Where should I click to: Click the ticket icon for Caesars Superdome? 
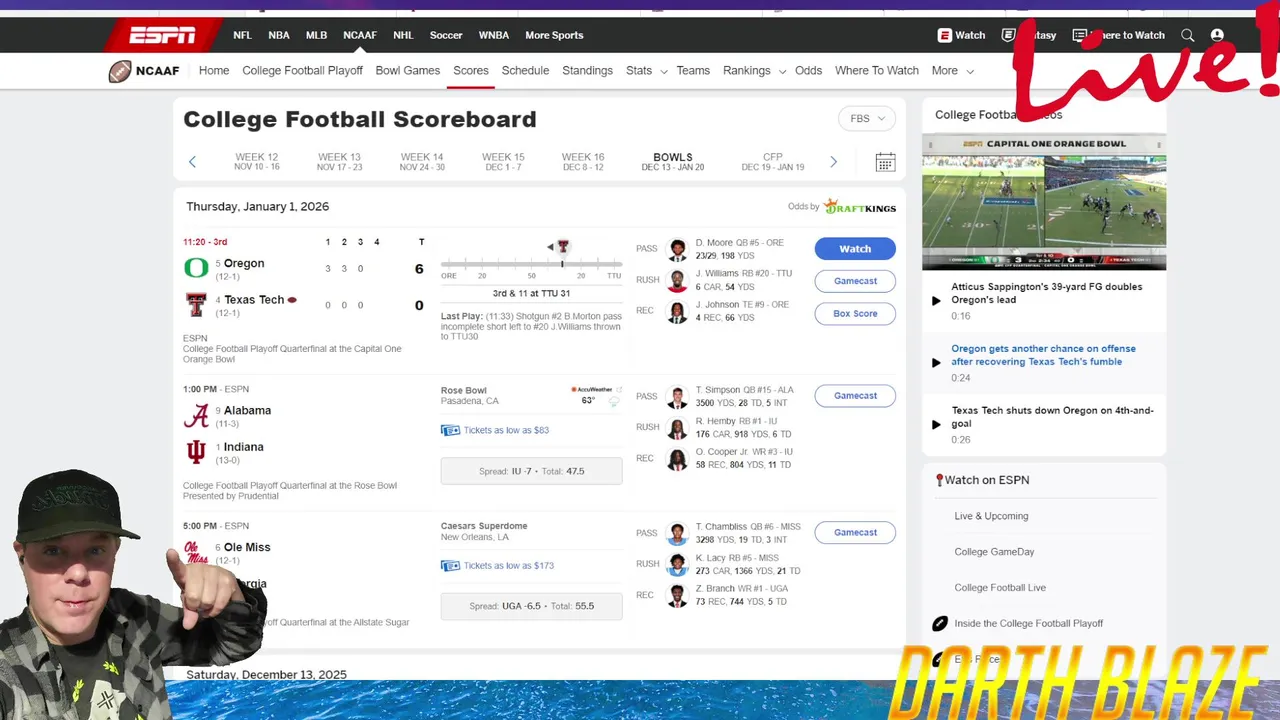click(450, 566)
